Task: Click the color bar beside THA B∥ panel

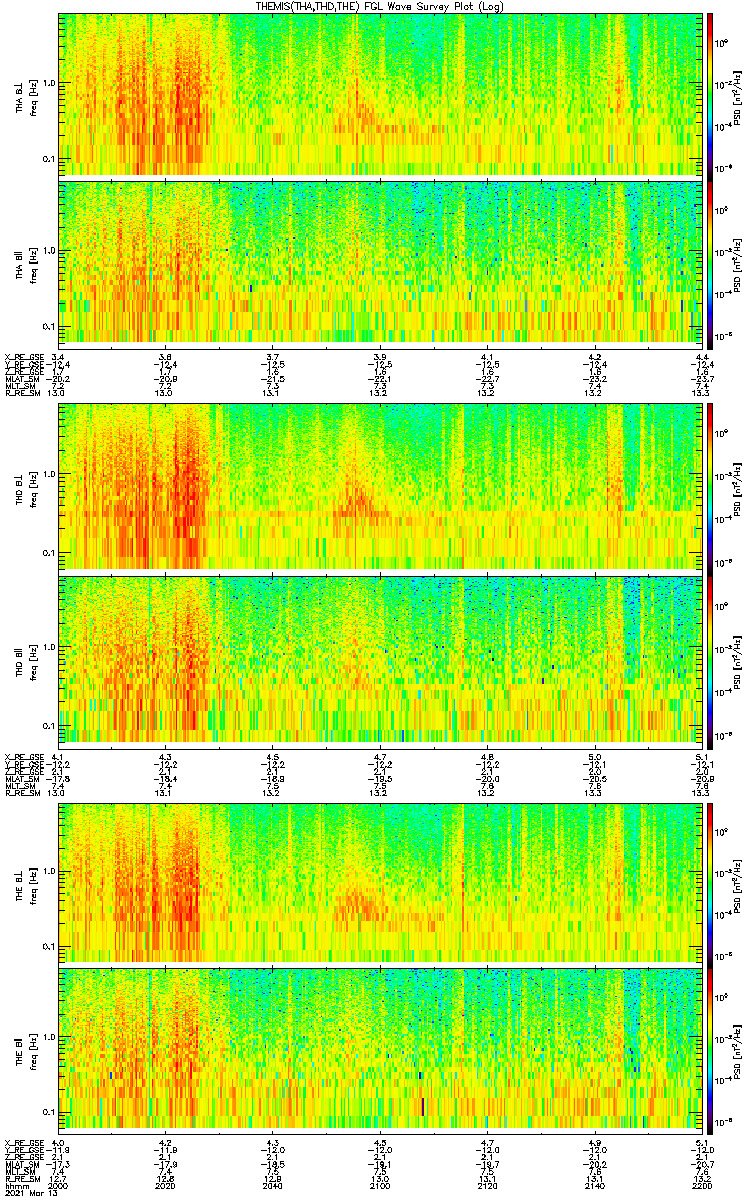Action: [x=710, y=263]
